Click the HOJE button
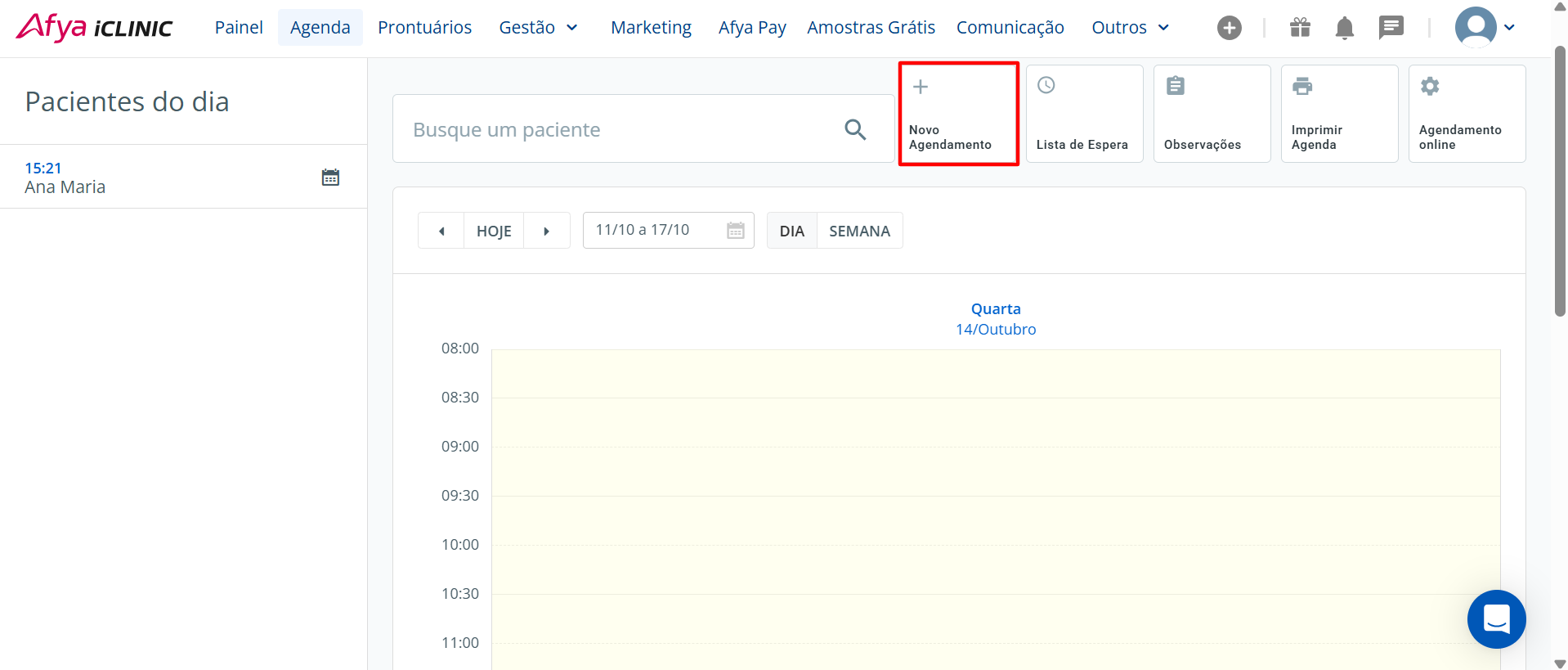Viewport: 1568px width, 670px height. tap(494, 231)
